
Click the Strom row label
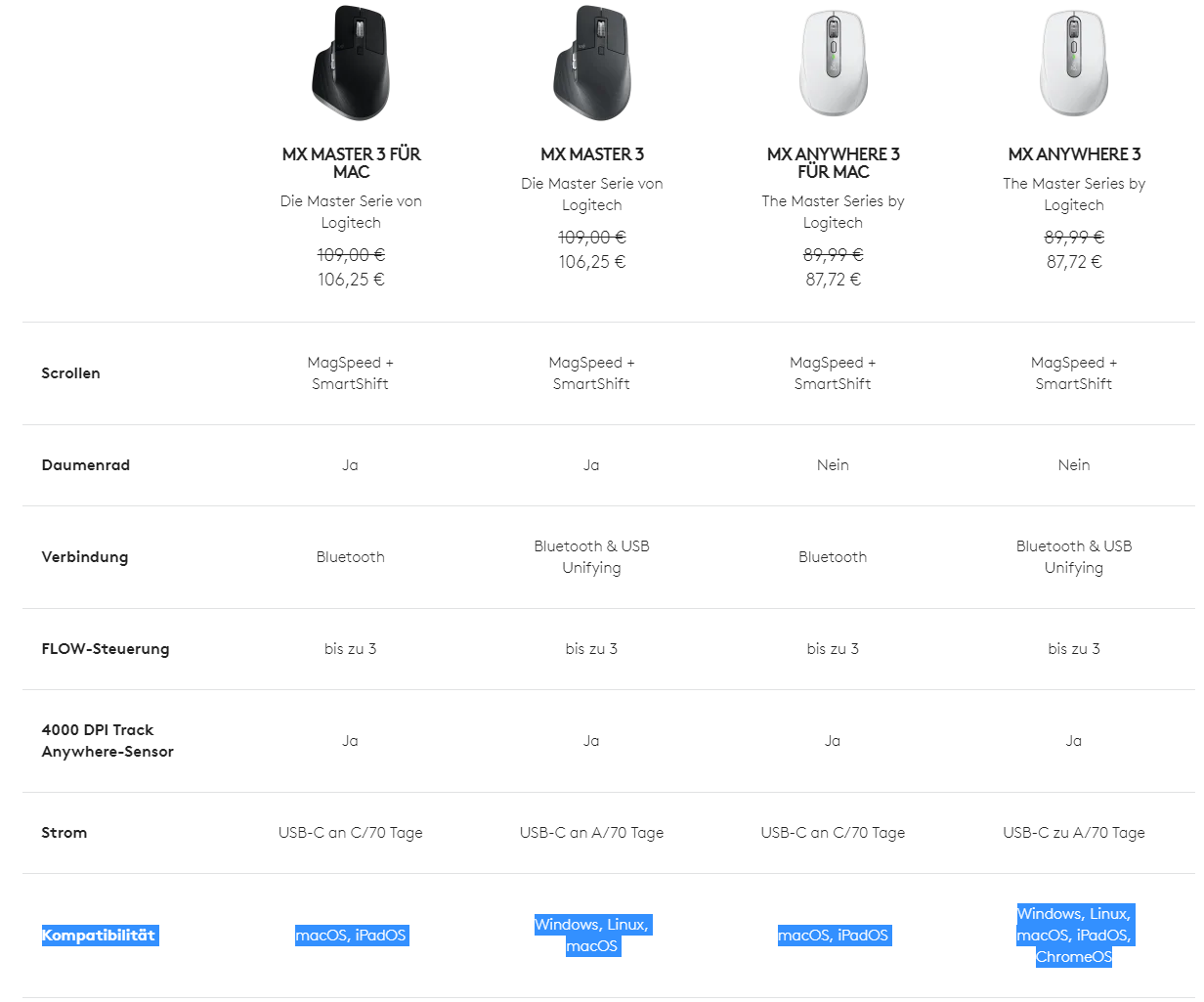(64, 833)
